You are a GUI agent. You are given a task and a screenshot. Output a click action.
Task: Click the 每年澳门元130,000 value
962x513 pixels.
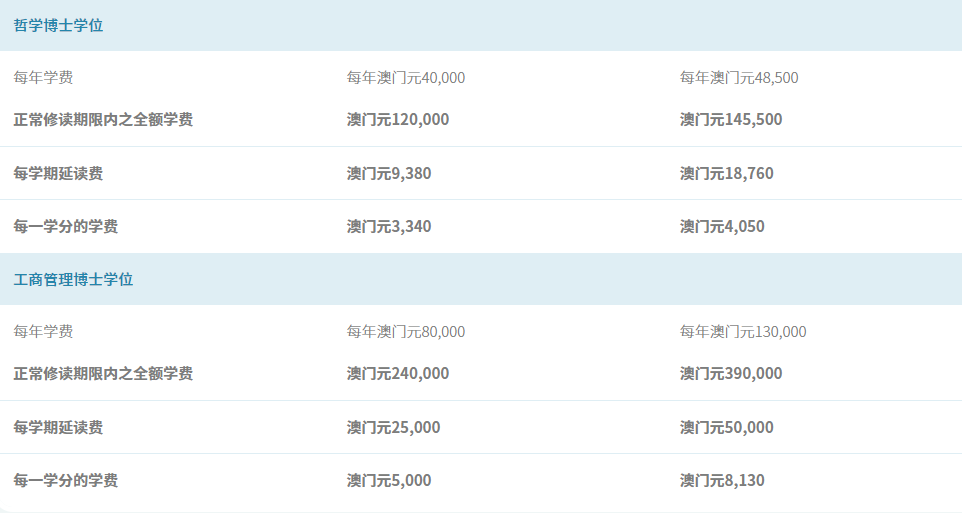[743, 331]
